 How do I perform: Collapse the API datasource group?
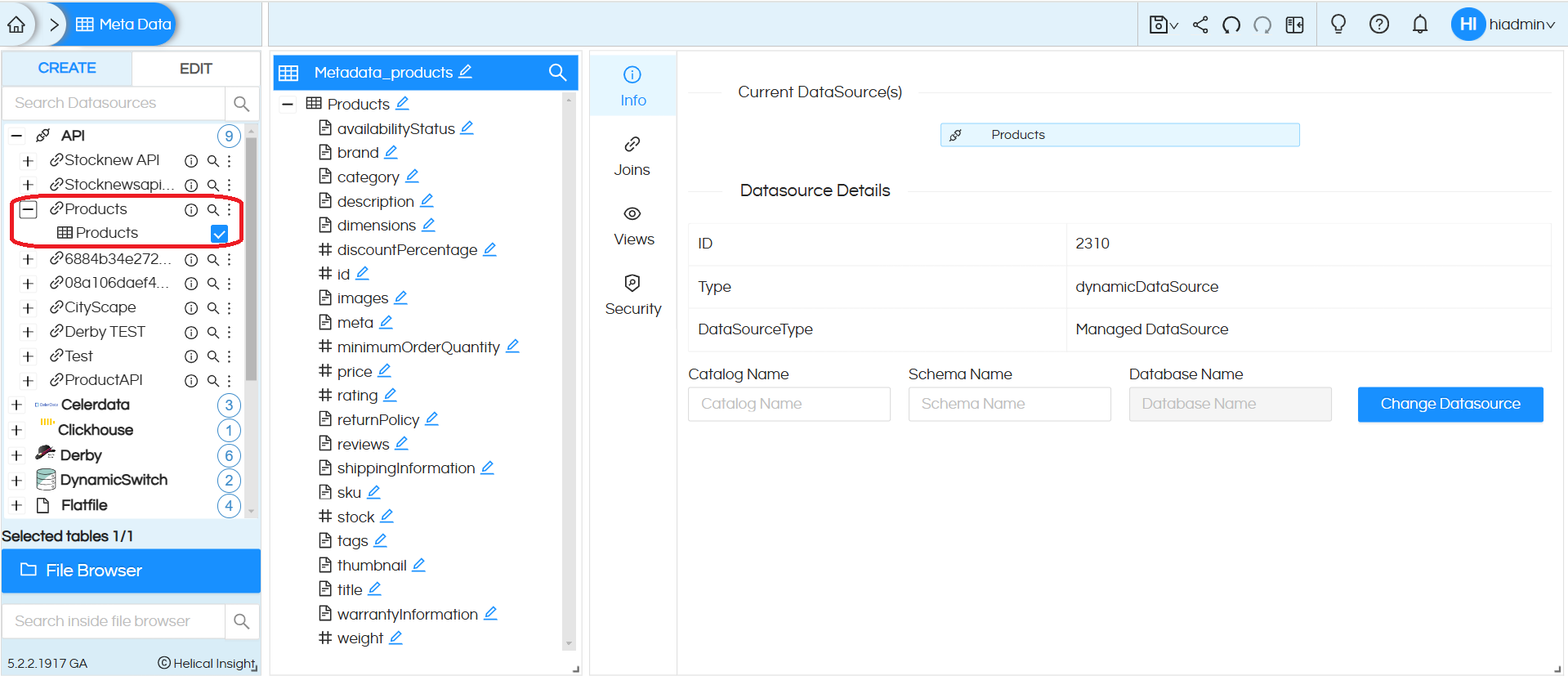pos(16,136)
